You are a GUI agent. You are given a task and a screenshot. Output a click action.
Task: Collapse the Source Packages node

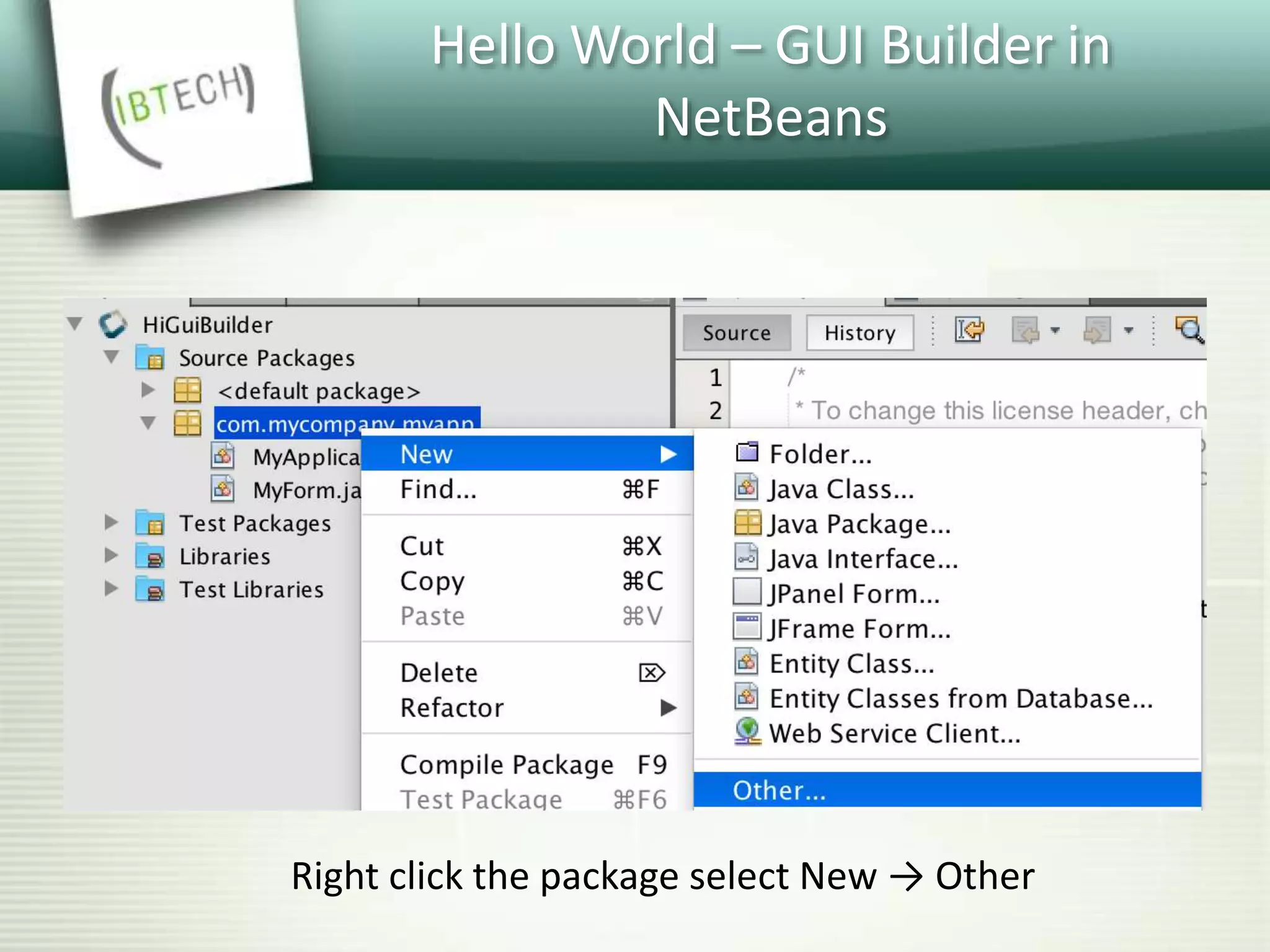tap(112, 357)
